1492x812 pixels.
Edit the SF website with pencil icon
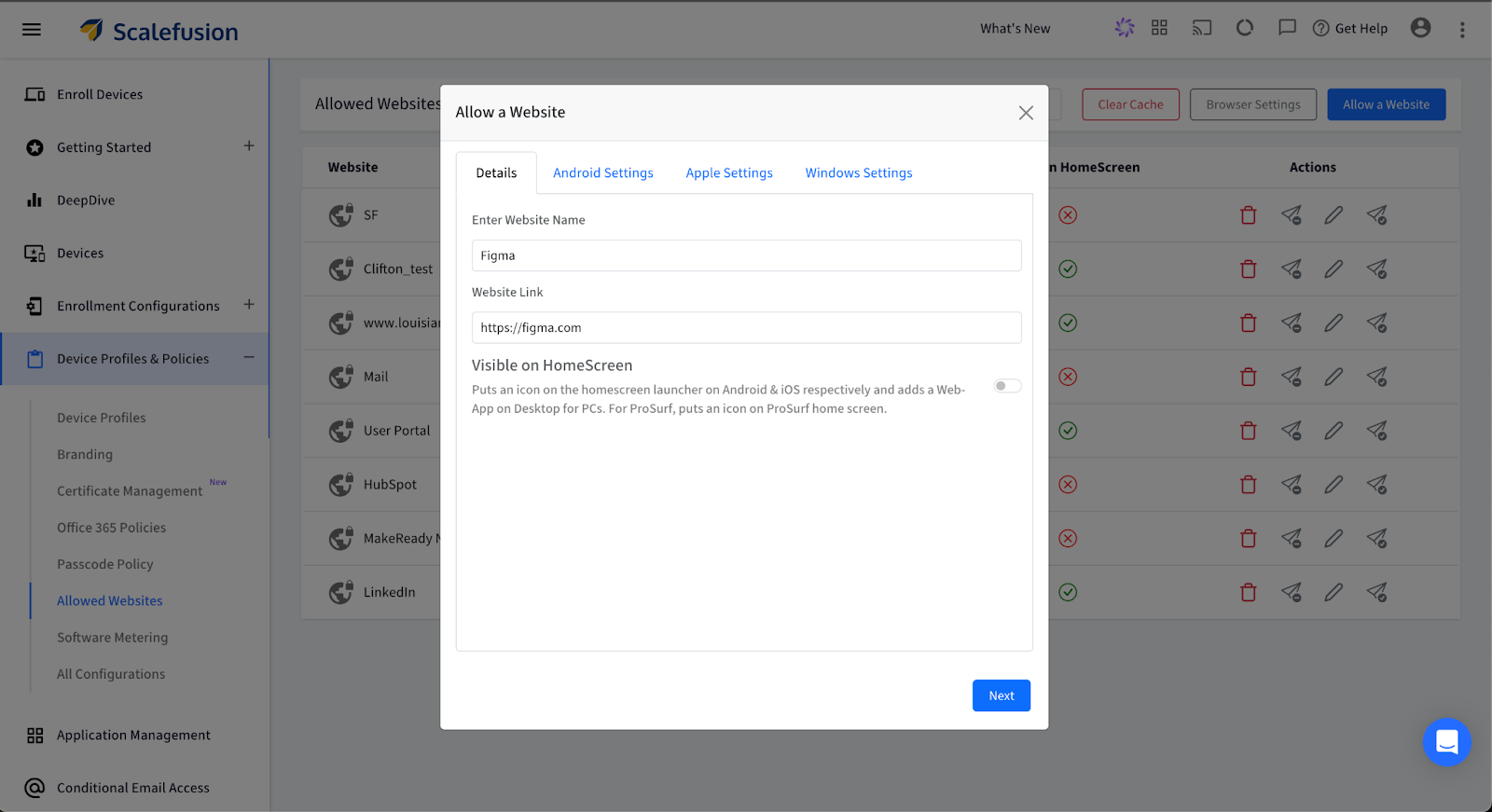click(x=1333, y=215)
